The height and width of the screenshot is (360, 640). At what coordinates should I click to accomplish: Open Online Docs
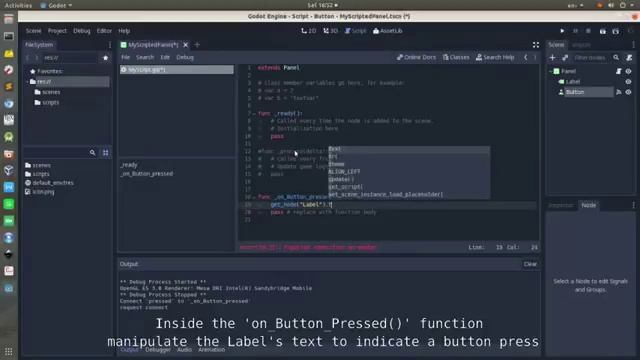pyautogui.click(x=416, y=58)
